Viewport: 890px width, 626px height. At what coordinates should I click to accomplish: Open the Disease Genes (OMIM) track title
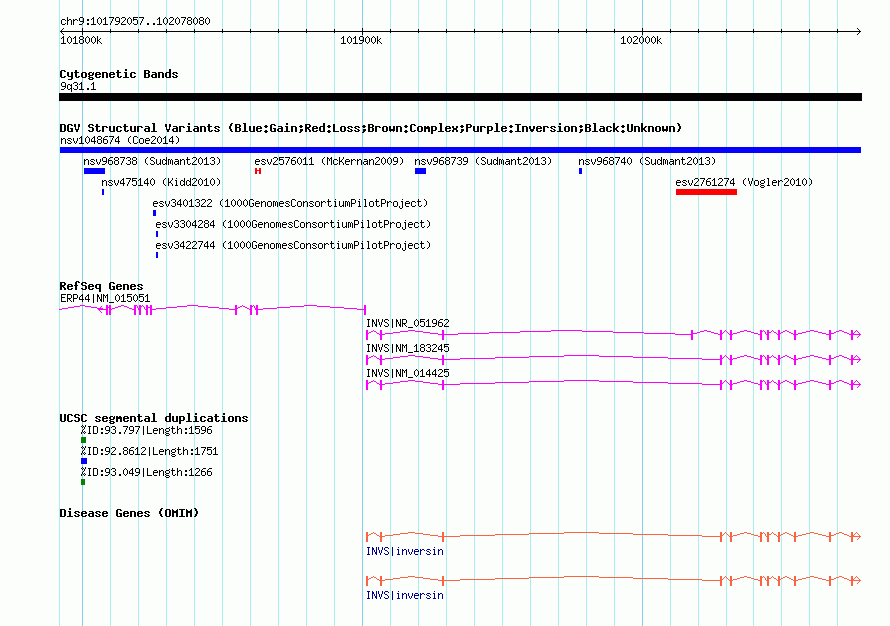coord(129,513)
